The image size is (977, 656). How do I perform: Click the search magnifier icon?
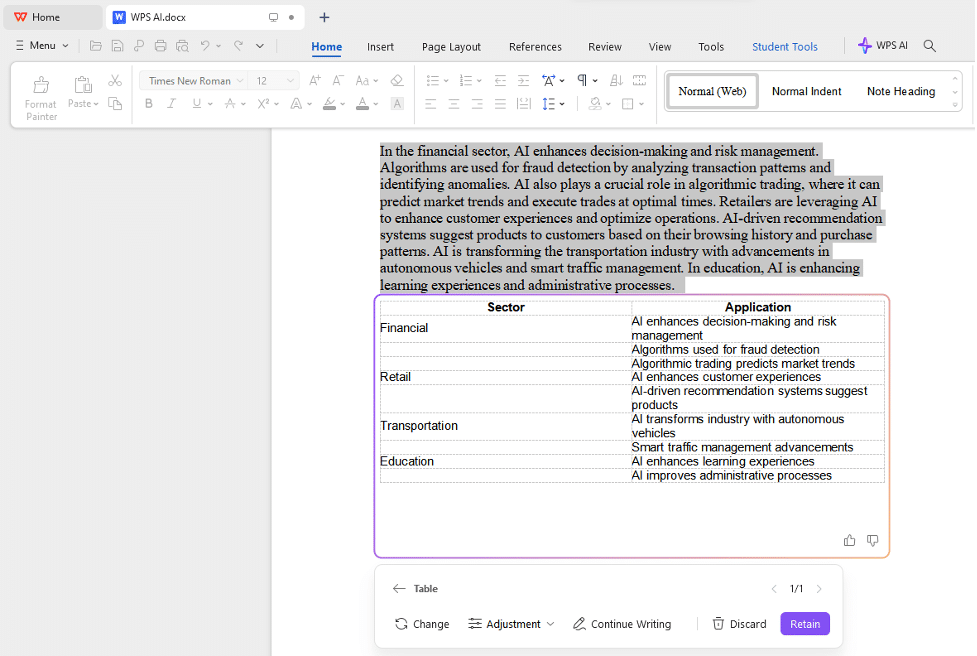pyautogui.click(x=930, y=45)
